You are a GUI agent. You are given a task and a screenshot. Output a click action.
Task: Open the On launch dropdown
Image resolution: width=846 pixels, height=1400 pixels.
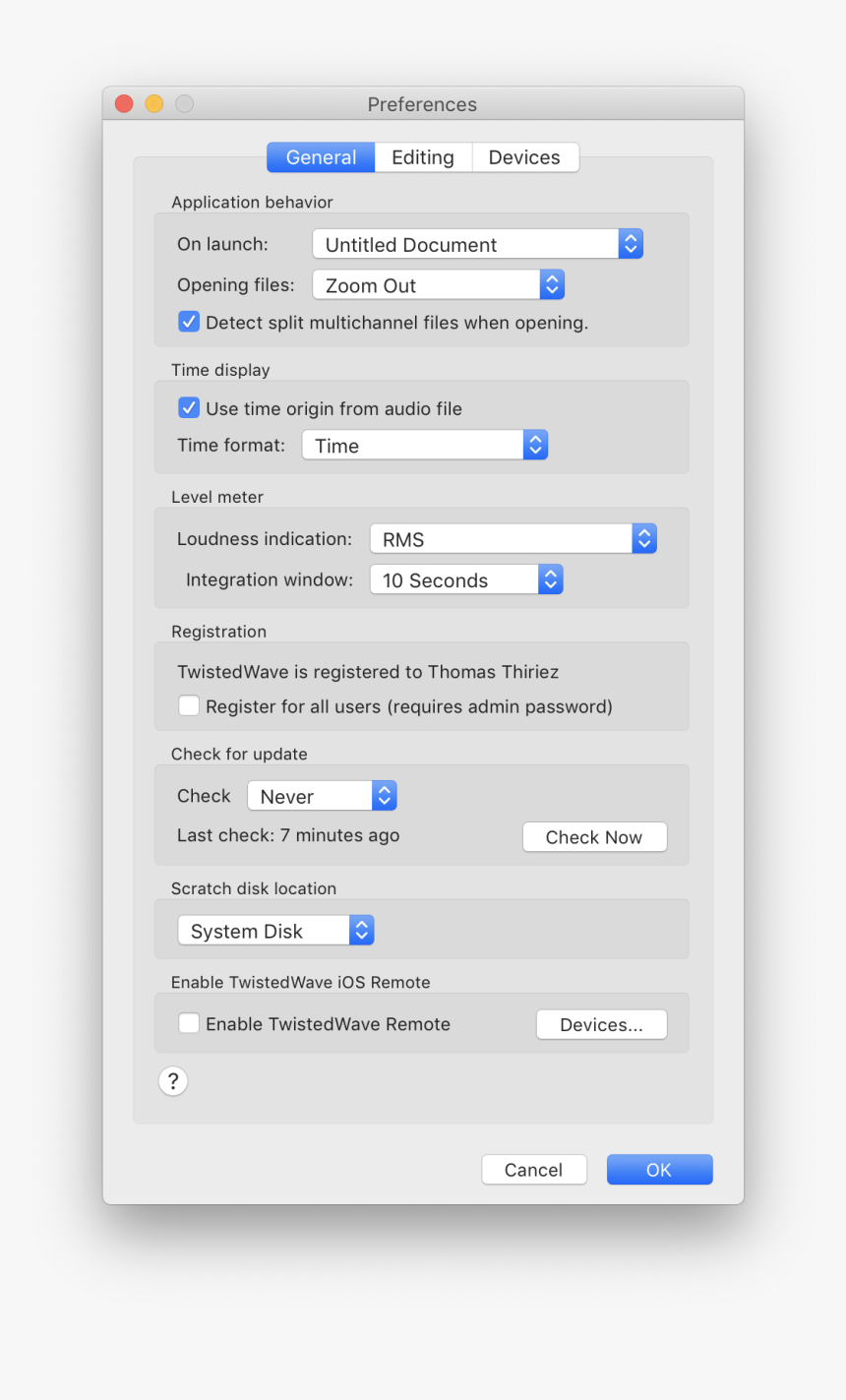(x=477, y=243)
